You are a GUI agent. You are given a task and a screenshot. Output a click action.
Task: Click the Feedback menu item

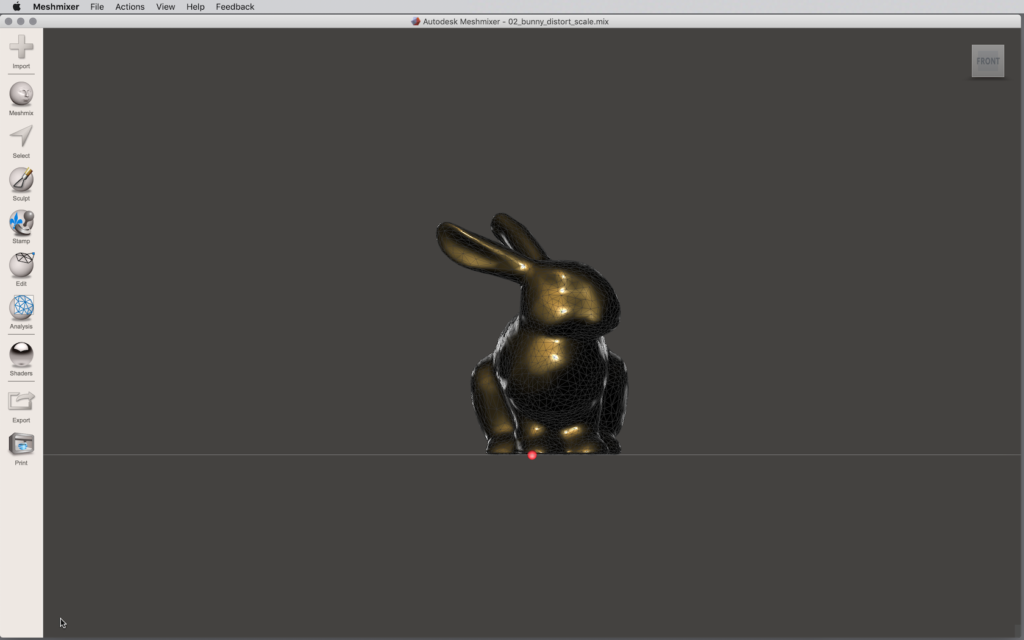(x=235, y=7)
